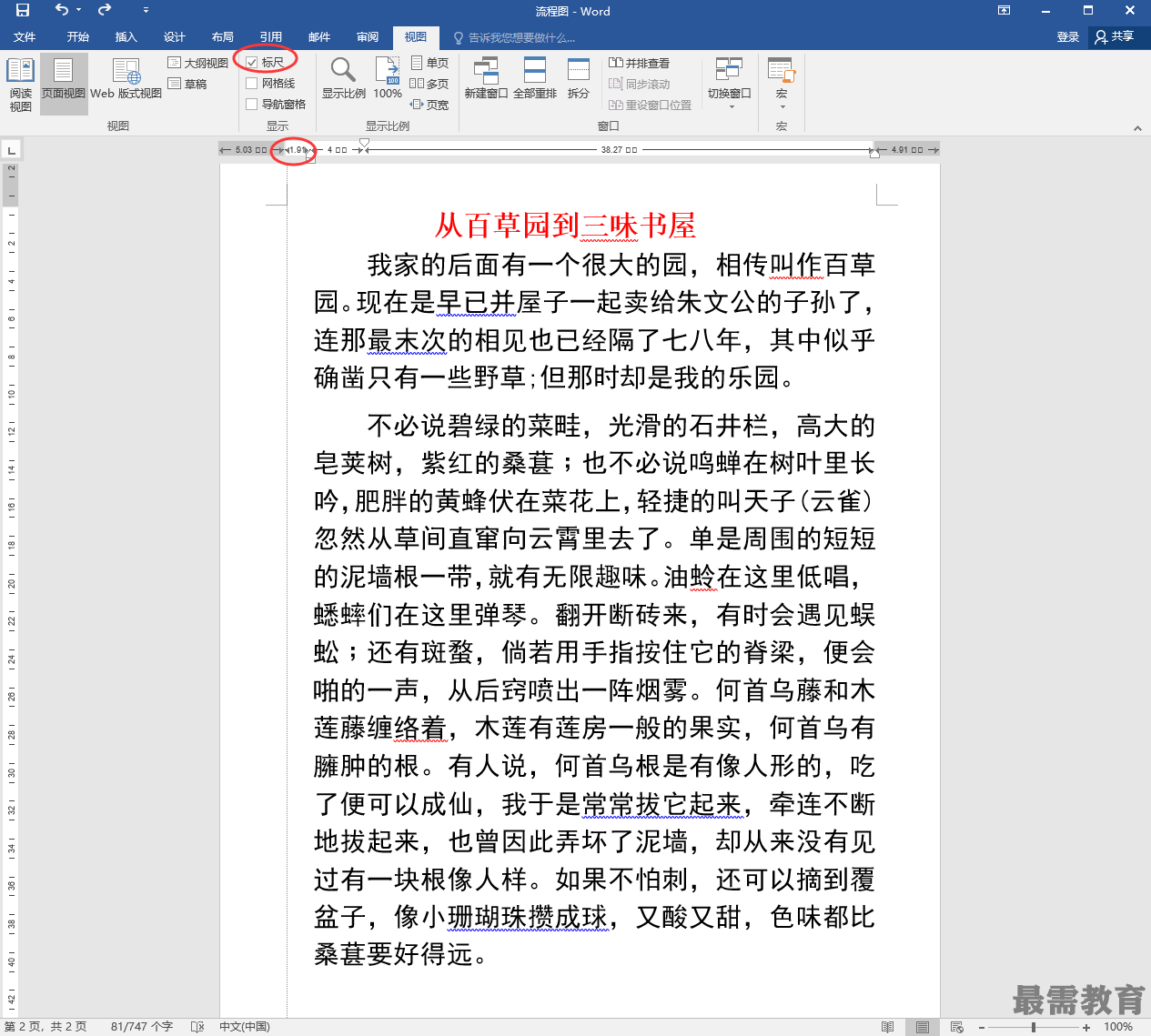This screenshot has height=1036, width=1151.
Task: Click page number status 第 2 页, 共 2 页
Action: pos(45,1026)
